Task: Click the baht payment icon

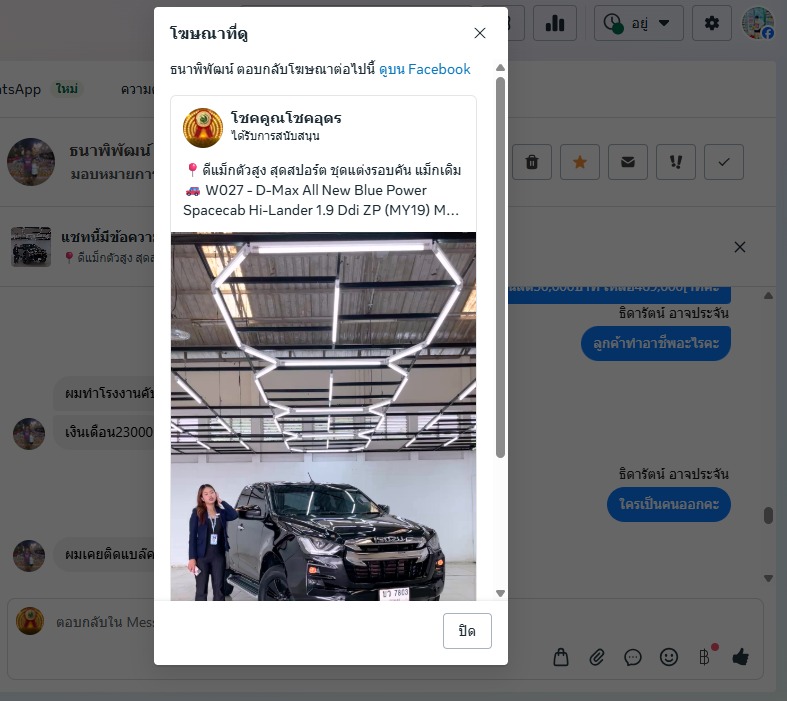Action: tap(705, 657)
